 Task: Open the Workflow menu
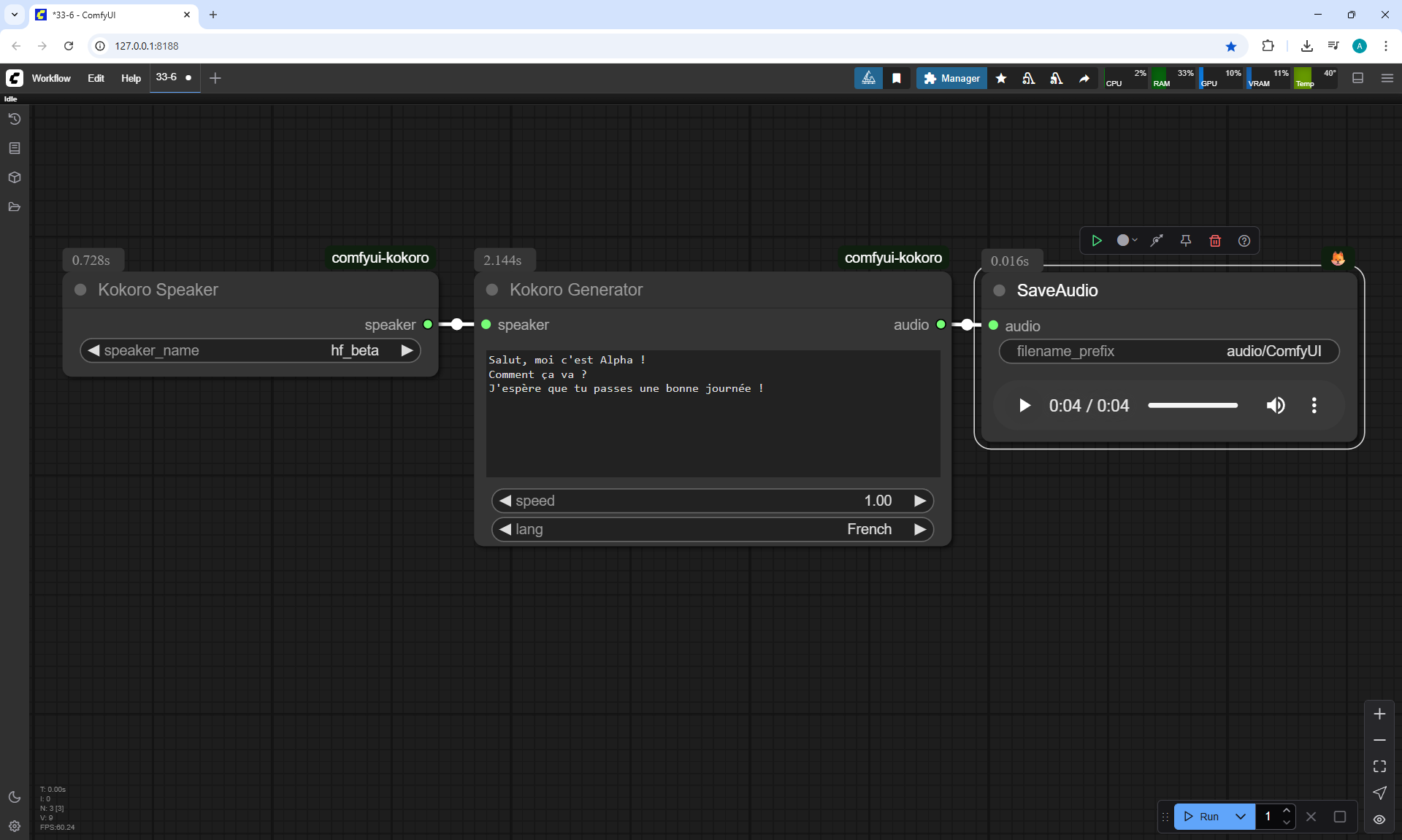pos(51,78)
